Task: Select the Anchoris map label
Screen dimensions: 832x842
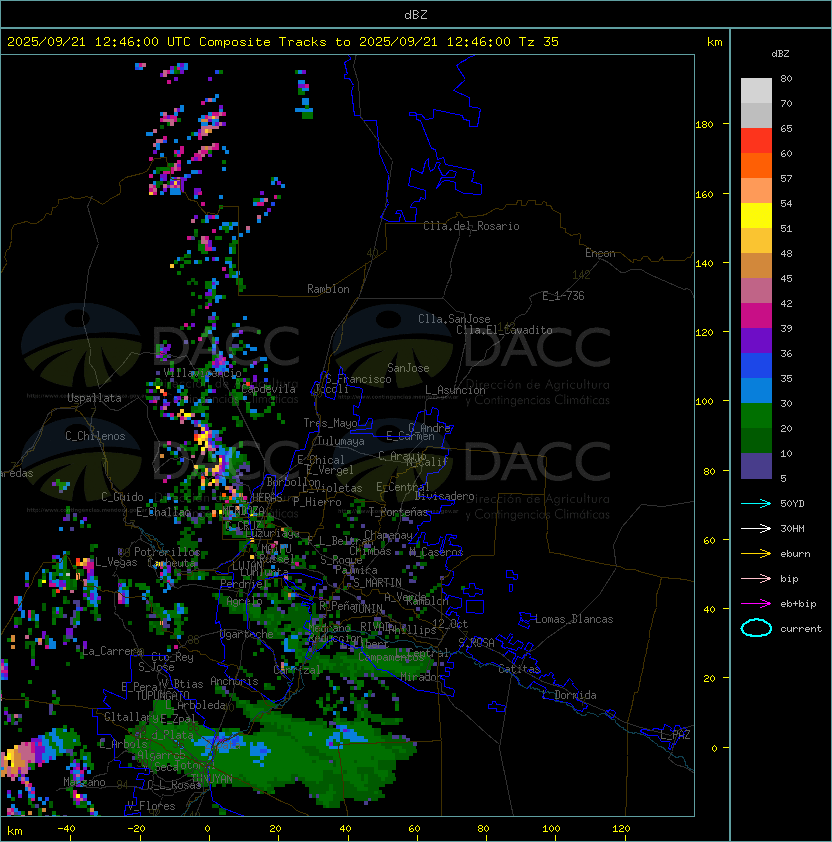Action: point(234,681)
